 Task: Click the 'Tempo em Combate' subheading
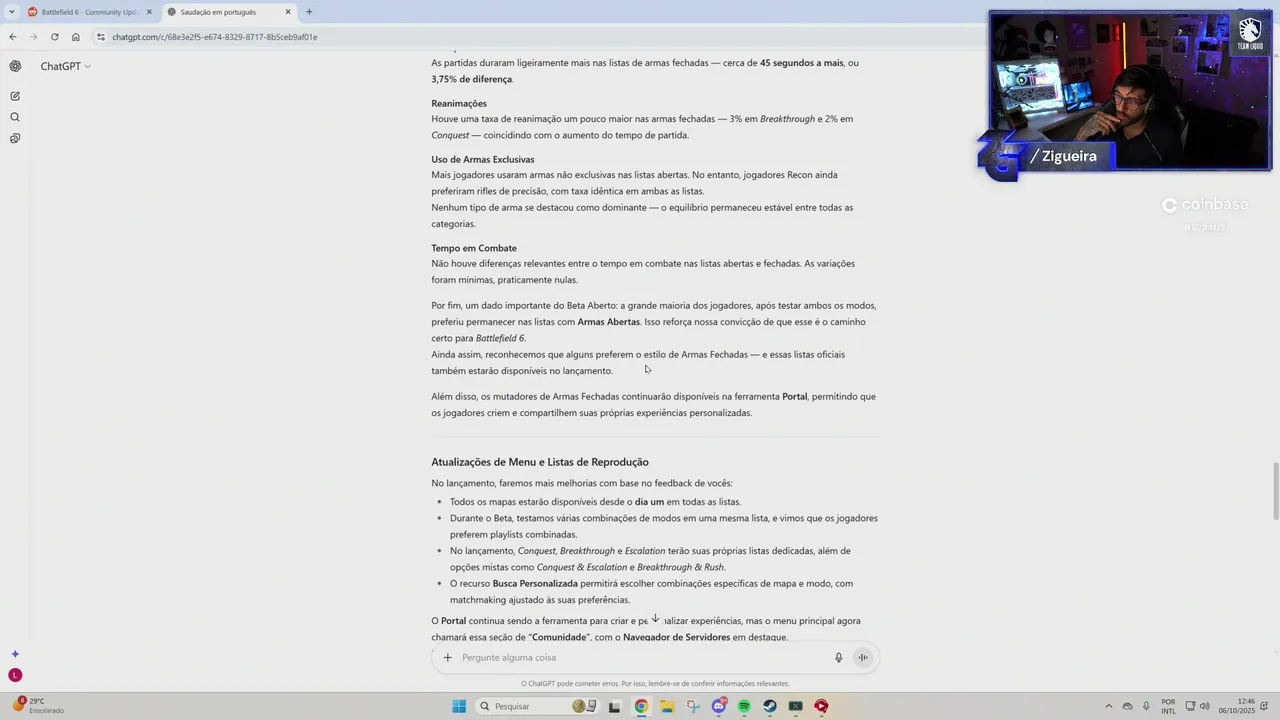pos(474,248)
